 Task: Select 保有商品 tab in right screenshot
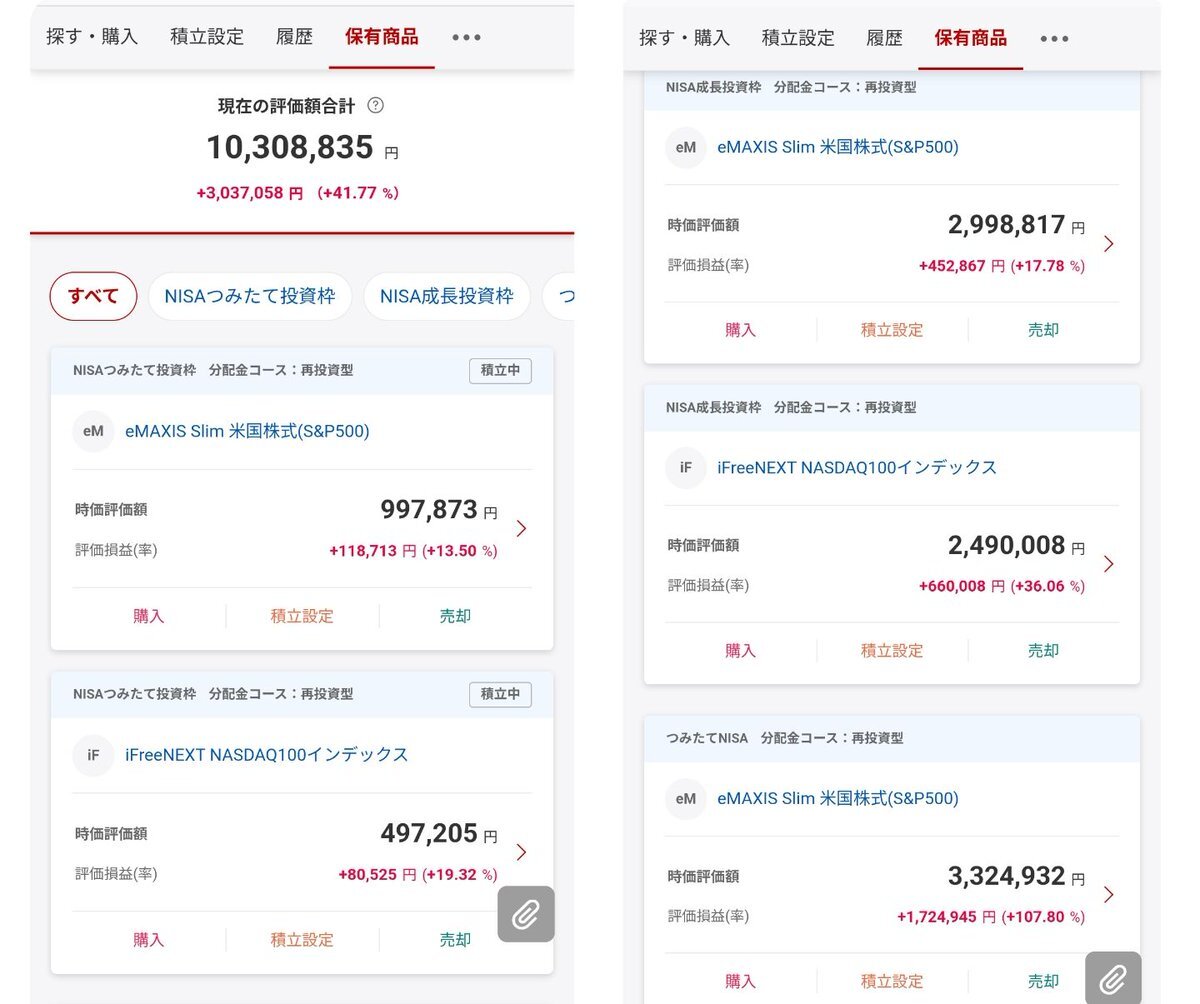971,38
